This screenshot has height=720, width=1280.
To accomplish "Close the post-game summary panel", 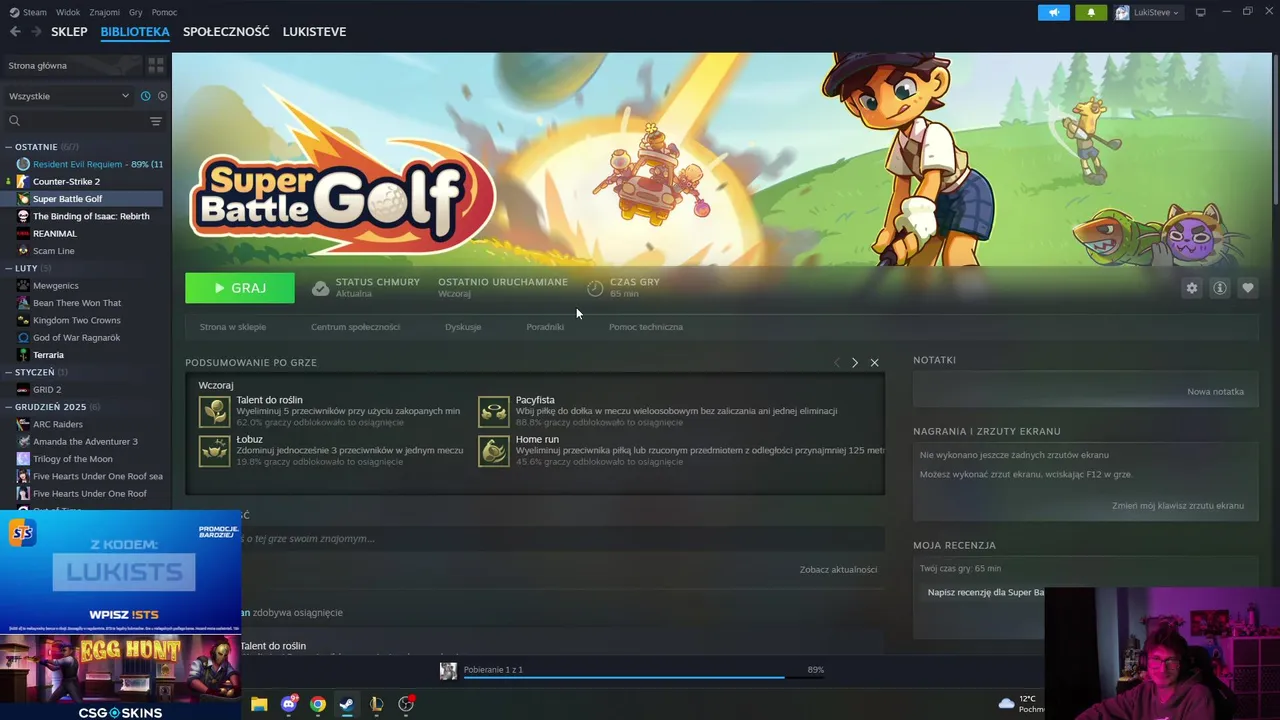I will (874, 362).
